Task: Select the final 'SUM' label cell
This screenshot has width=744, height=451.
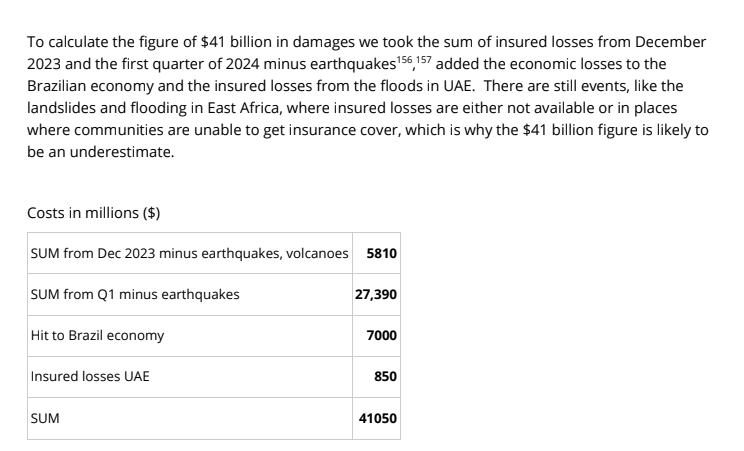Action: pyautogui.click(x=45, y=419)
